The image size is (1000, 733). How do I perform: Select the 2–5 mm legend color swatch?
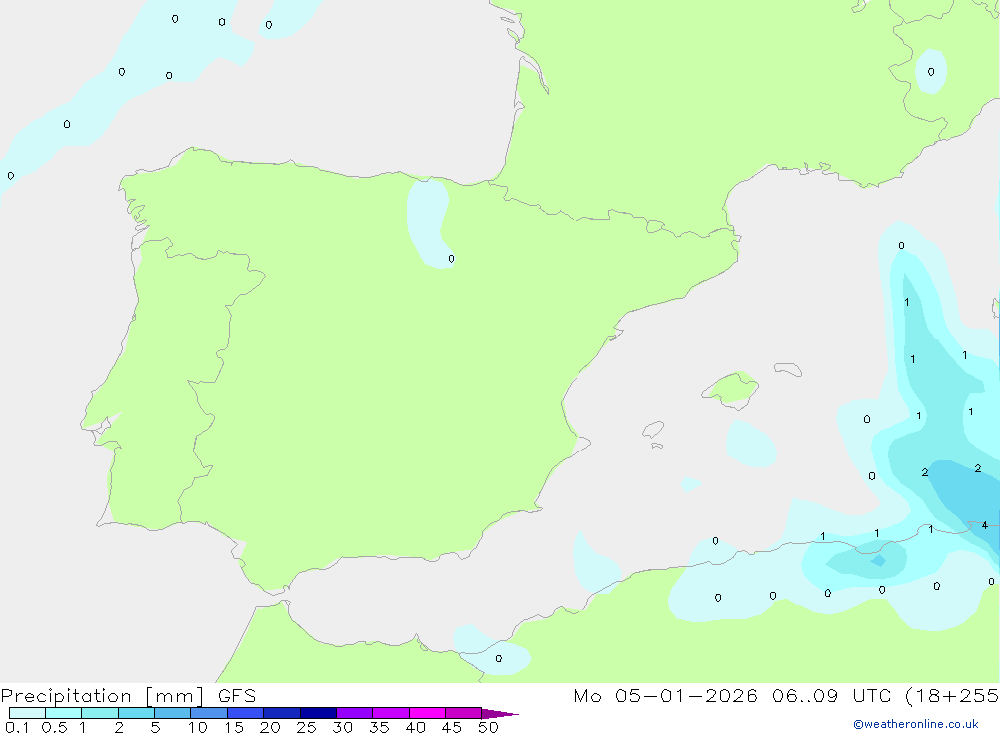pos(136,713)
